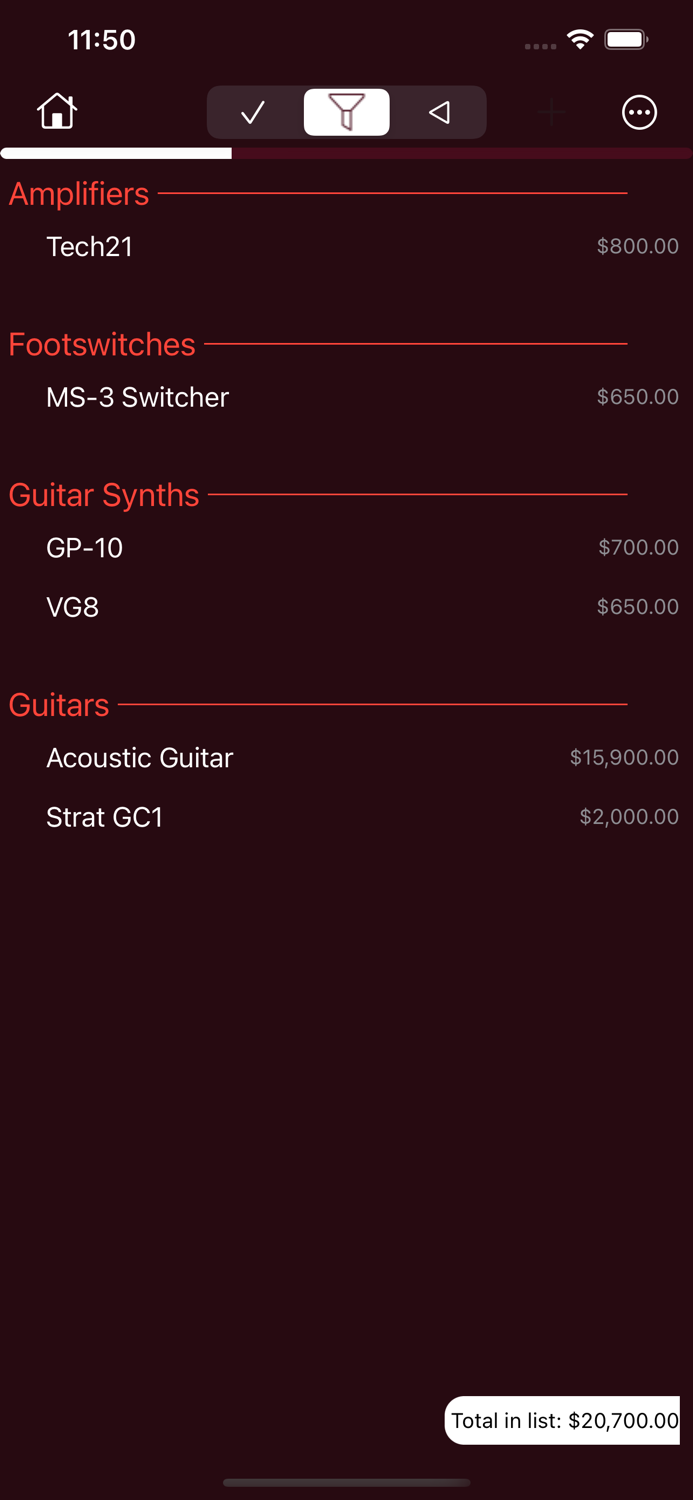The image size is (693, 1500).
Task: Open the home screen
Action: (57, 112)
